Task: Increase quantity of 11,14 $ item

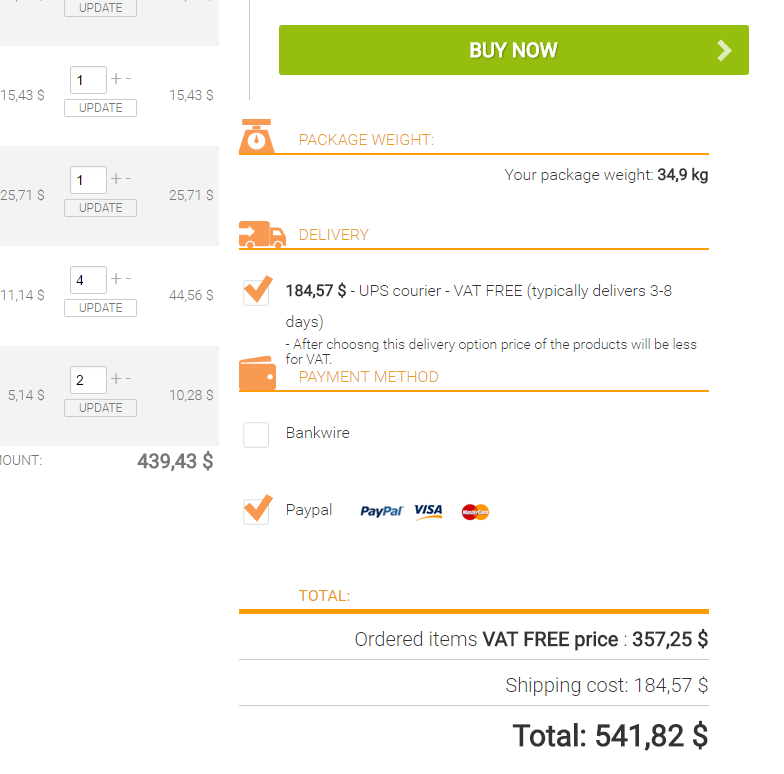Action: [116, 279]
